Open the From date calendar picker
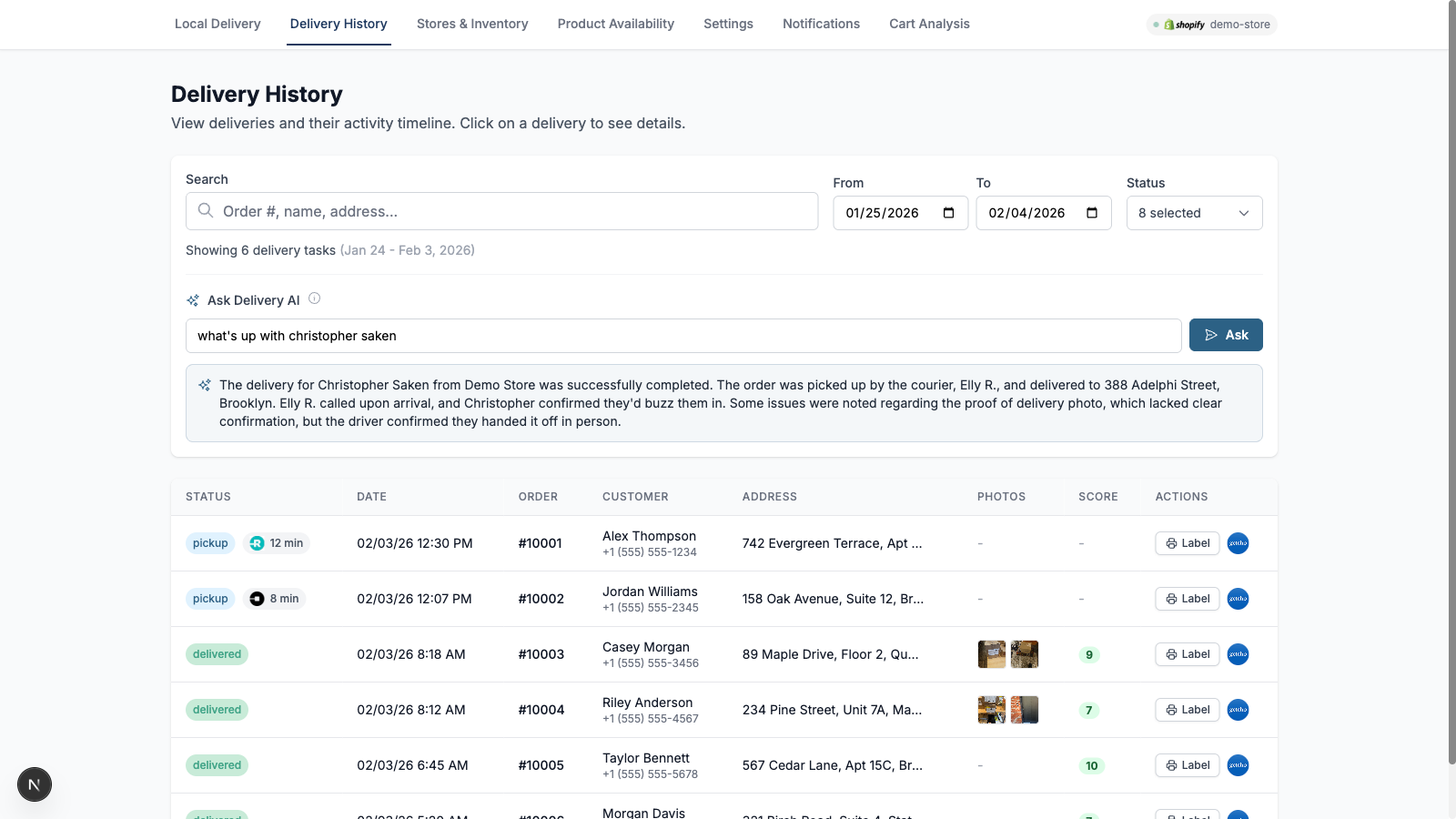This screenshot has height=819, width=1456. [949, 212]
